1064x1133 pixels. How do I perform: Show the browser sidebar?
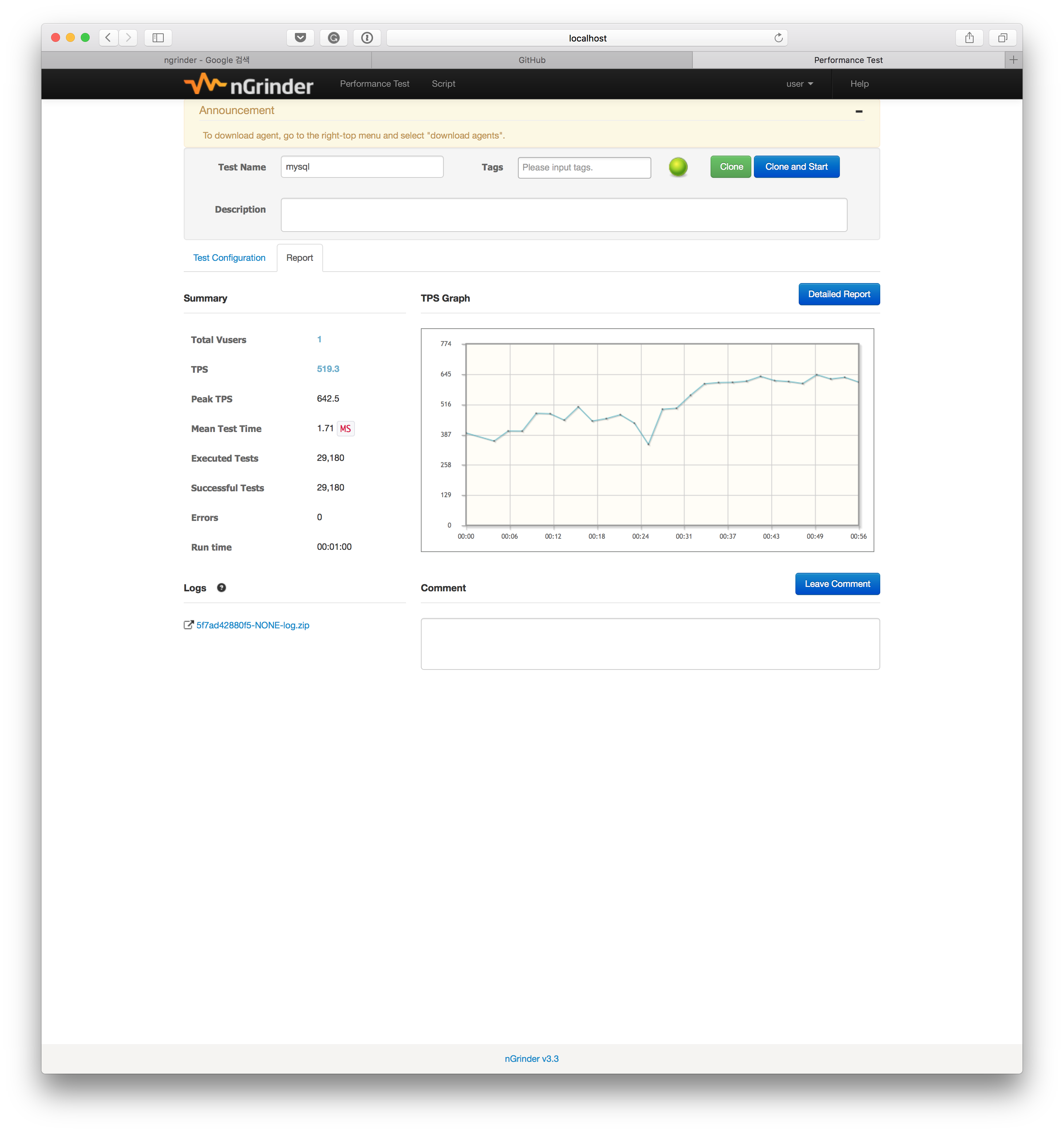(158, 38)
